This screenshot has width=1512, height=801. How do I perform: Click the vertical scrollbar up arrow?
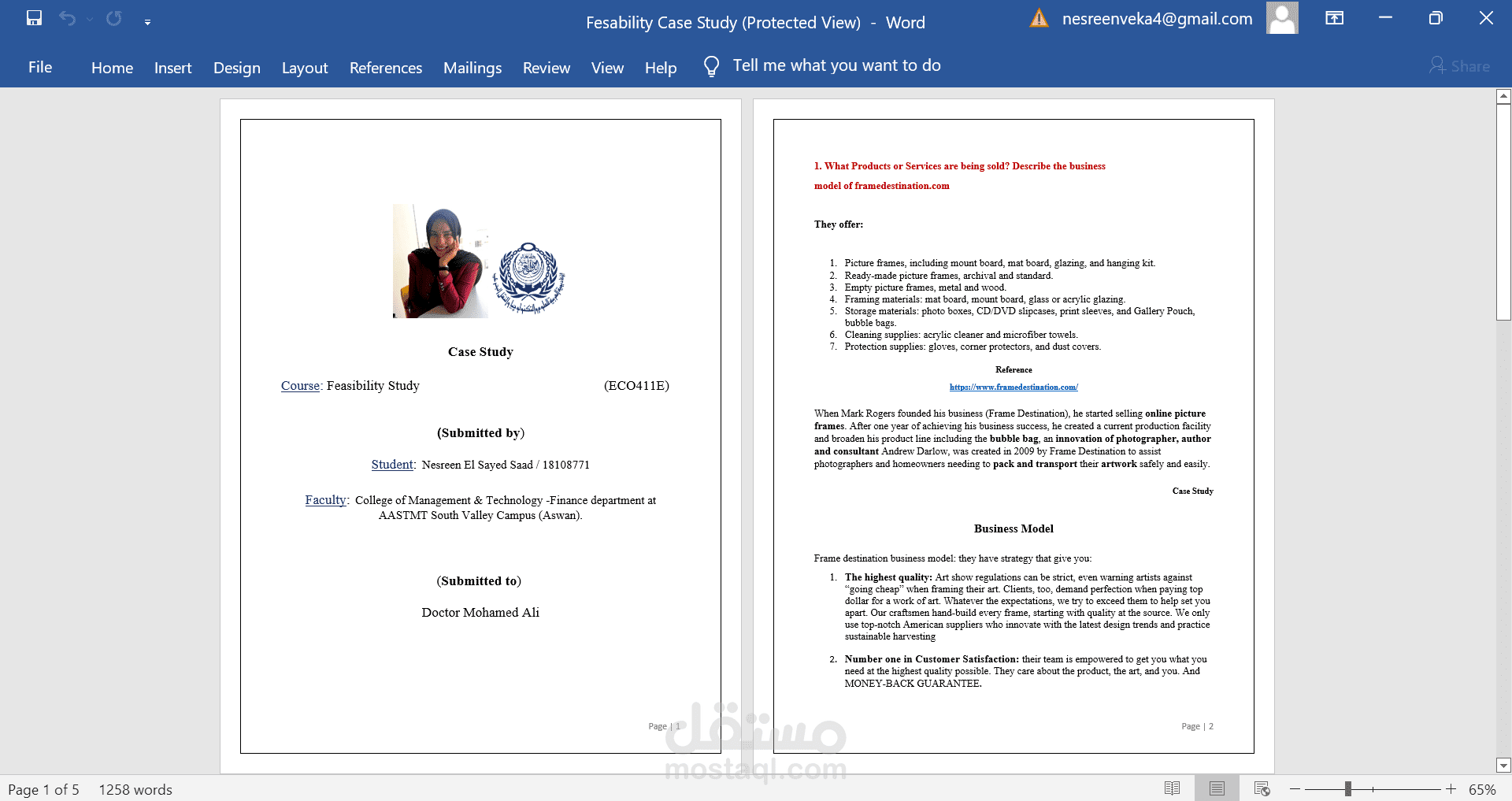1503,96
